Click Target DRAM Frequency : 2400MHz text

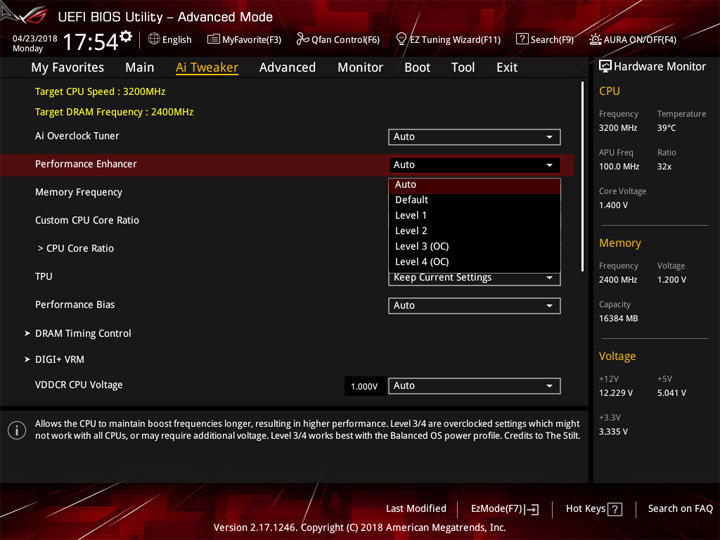click(114, 112)
